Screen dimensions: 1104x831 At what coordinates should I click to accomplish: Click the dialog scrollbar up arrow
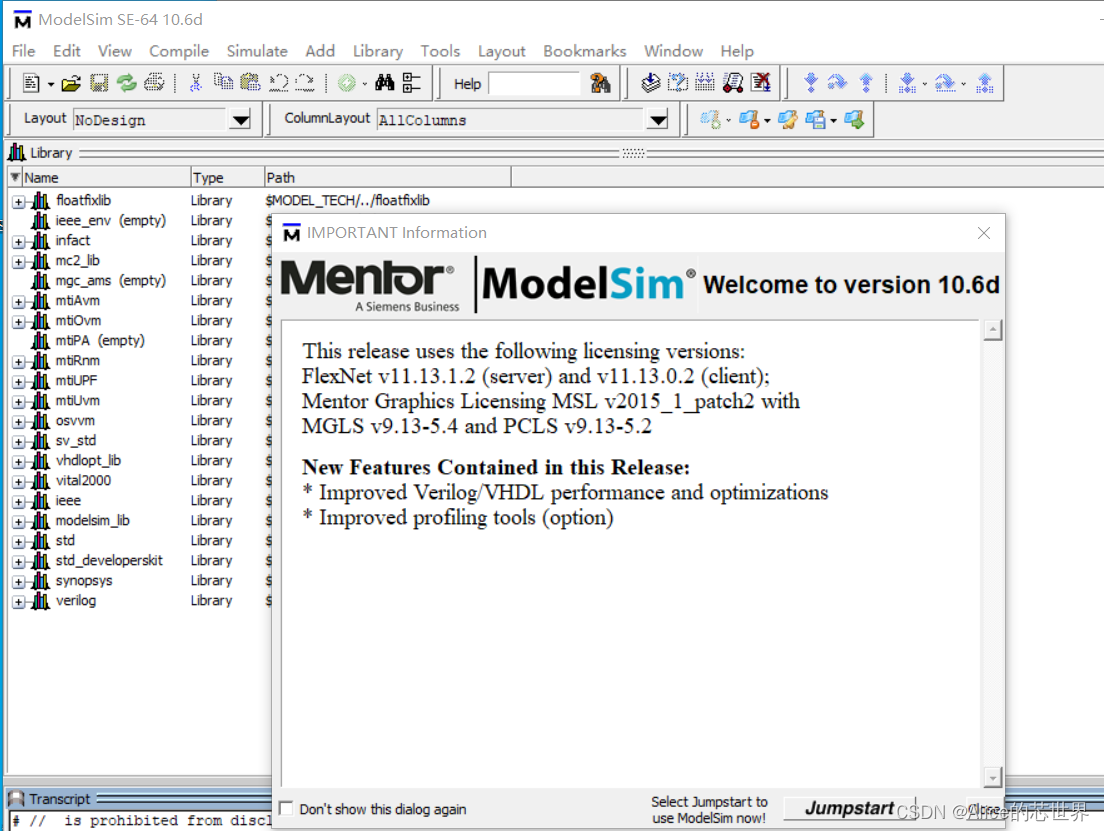993,330
